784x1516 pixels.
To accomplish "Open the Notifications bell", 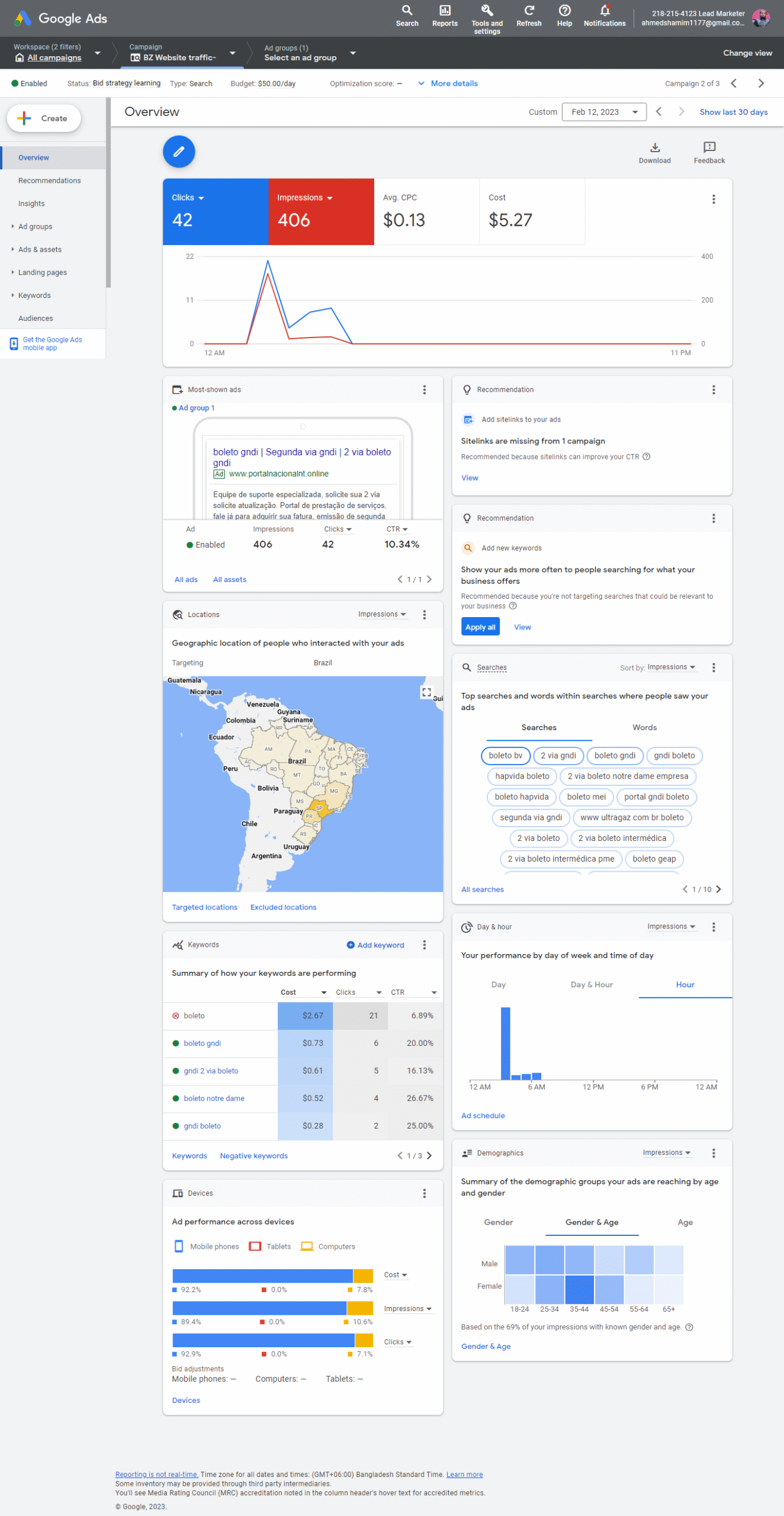I will [604, 11].
